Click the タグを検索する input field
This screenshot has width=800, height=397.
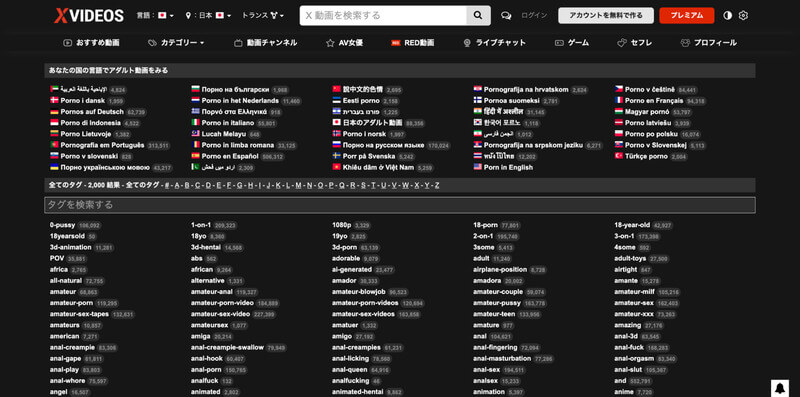tap(400, 205)
